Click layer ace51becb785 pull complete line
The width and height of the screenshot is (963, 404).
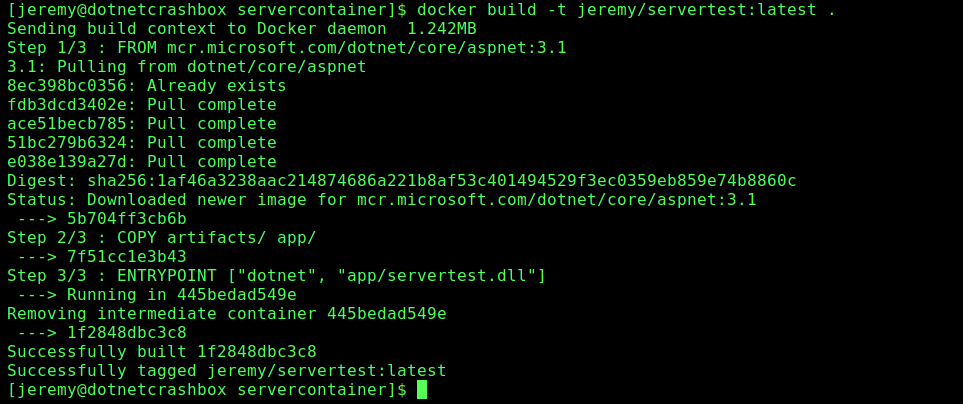141,124
